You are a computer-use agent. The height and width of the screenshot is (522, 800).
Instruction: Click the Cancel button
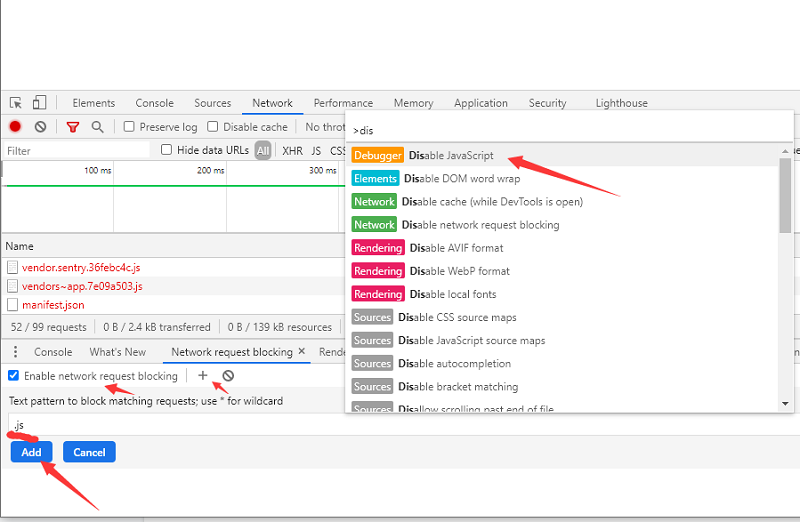point(89,452)
